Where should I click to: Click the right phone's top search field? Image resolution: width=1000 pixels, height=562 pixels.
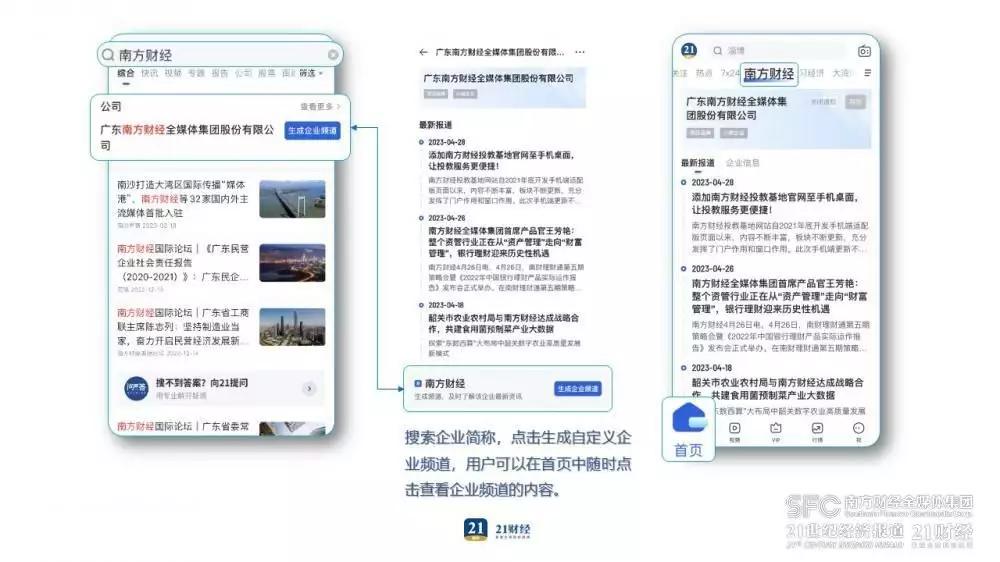[781, 50]
